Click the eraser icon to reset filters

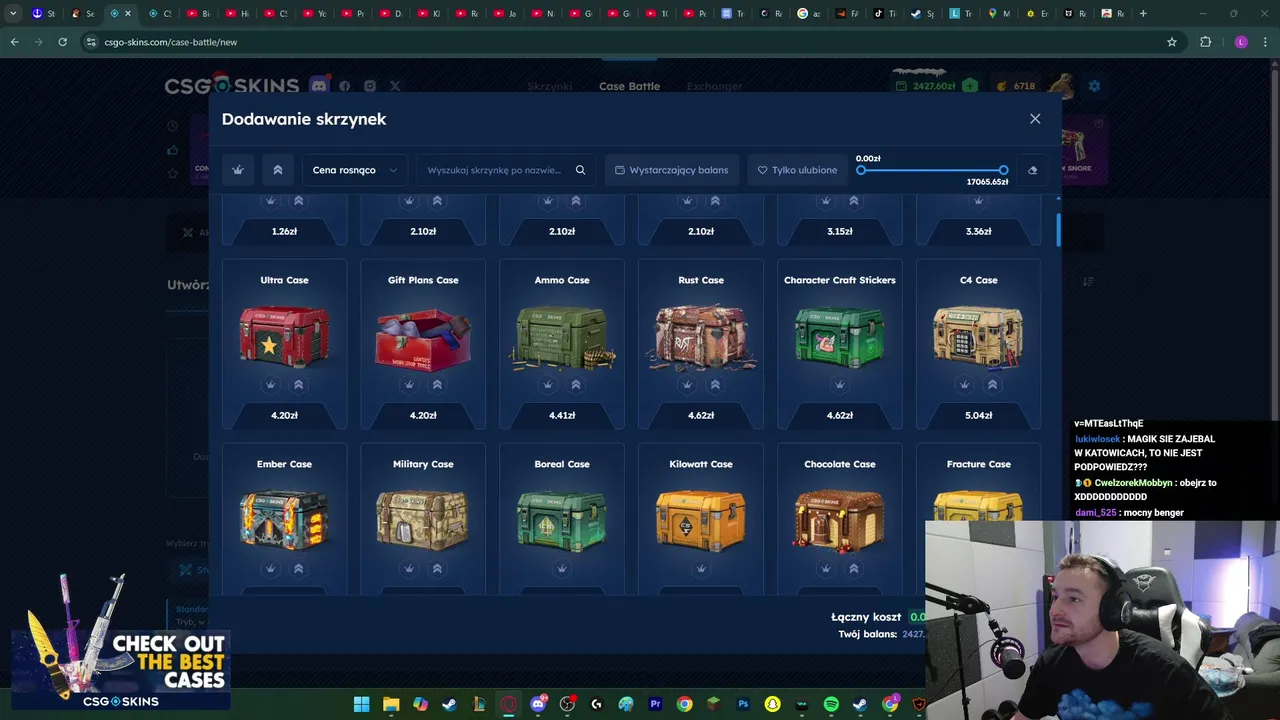pos(1033,170)
